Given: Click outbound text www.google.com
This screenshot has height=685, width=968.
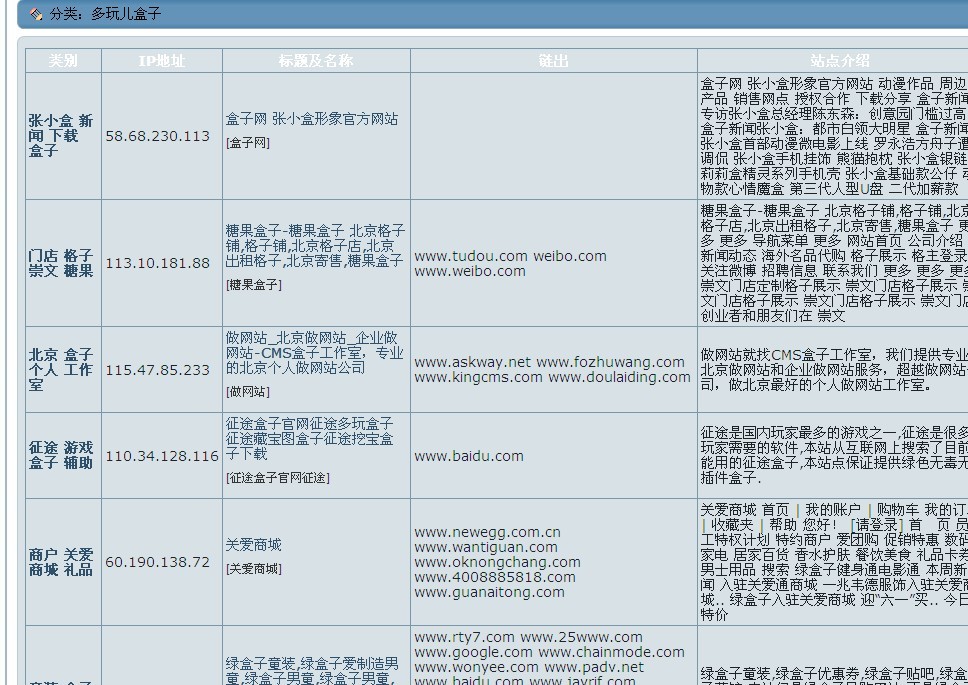Looking at the screenshot, I should coord(473,652).
